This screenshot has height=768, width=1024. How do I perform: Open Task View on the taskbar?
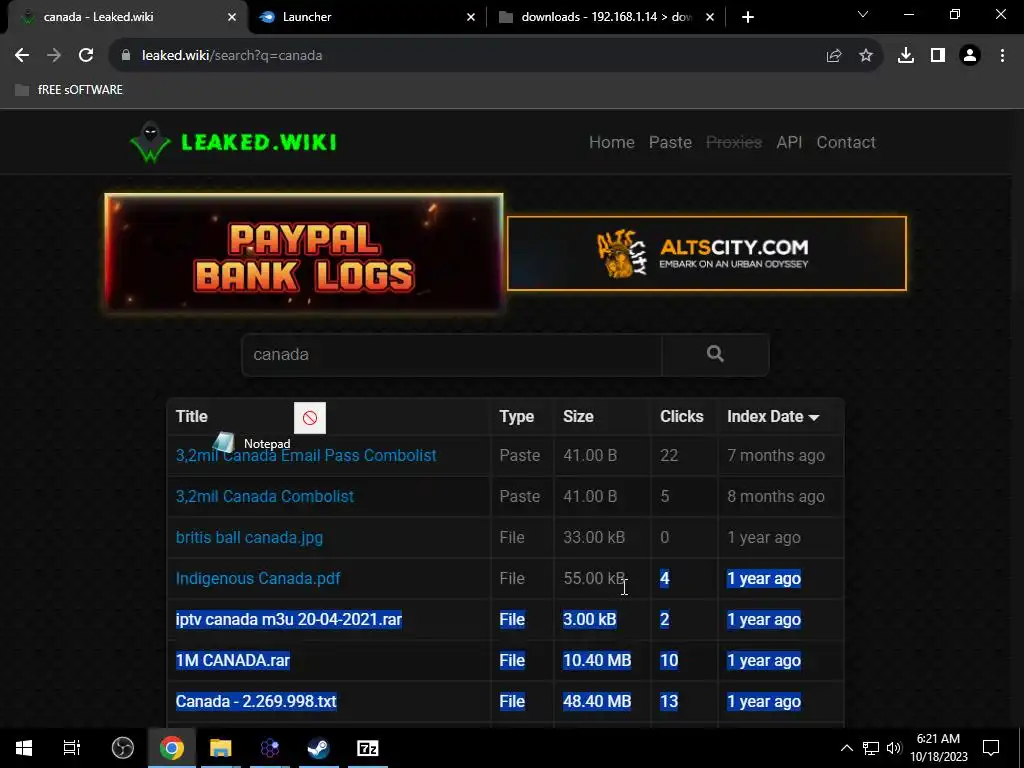(72, 748)
